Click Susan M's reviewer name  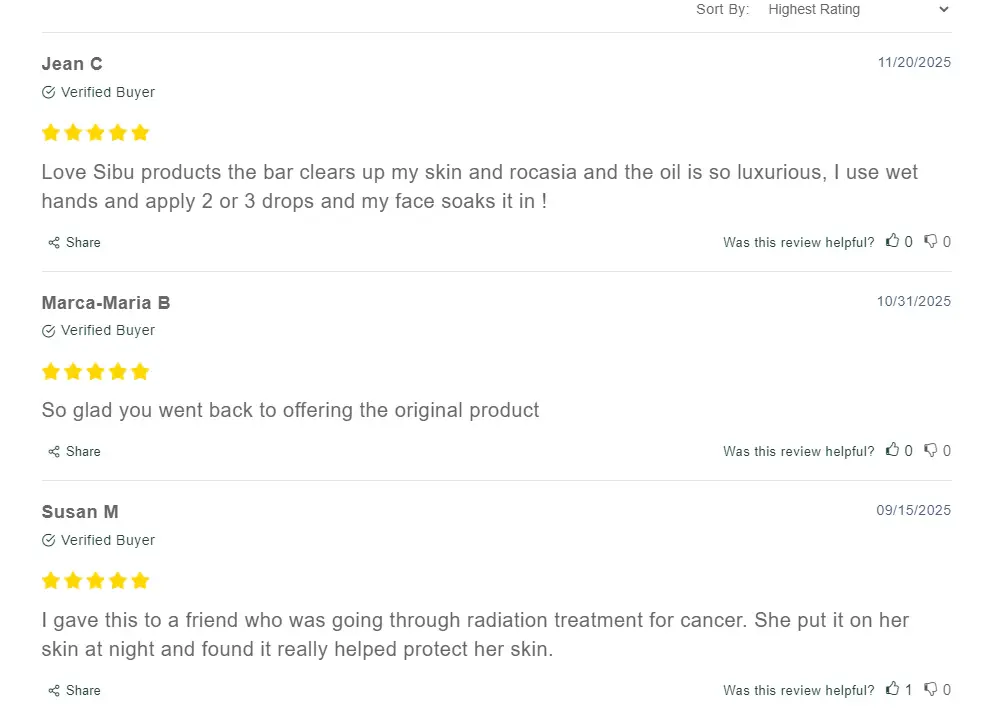point(79,511)
